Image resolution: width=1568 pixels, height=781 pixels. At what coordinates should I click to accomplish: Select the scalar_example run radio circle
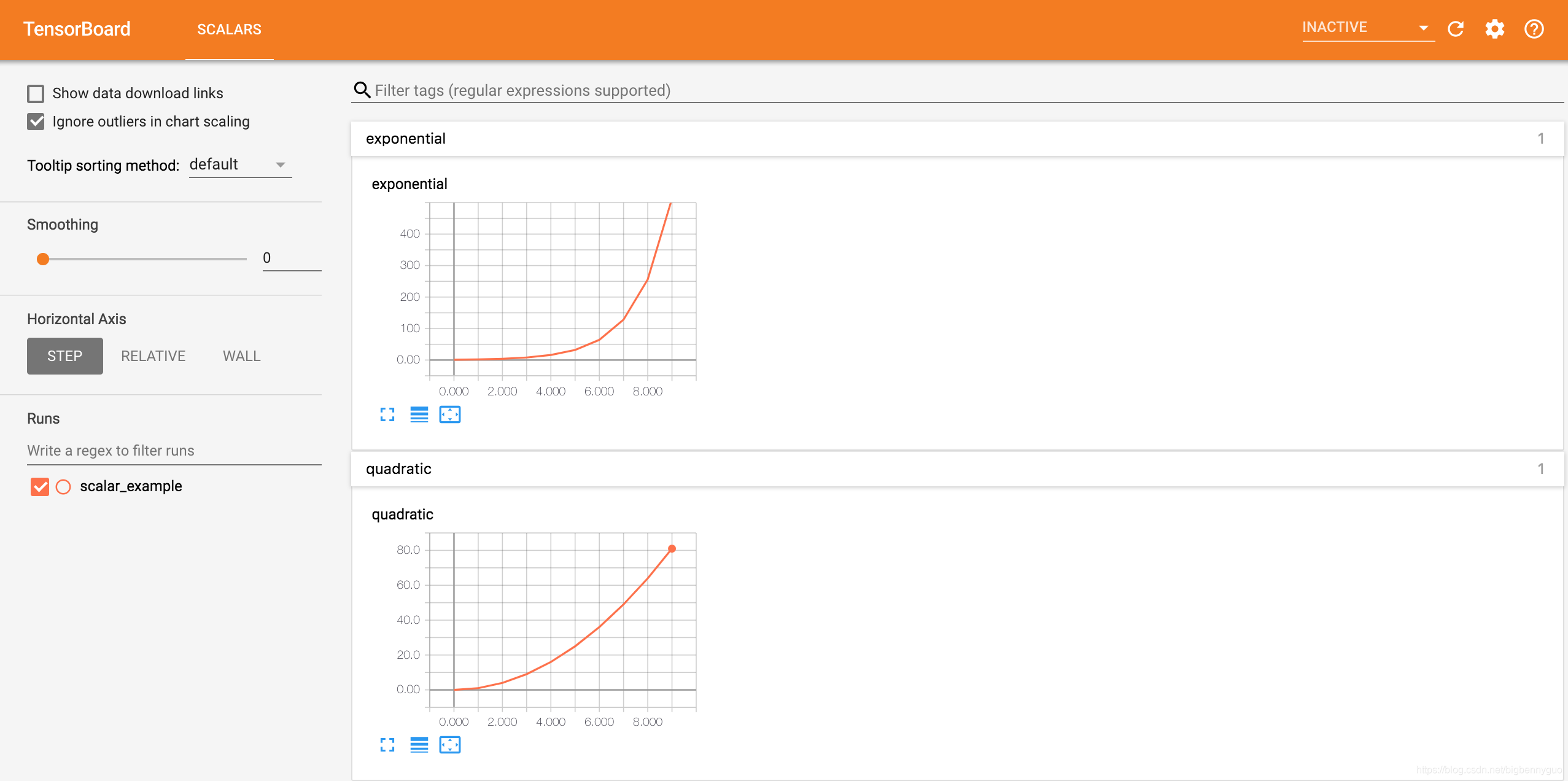coord(63,487)
